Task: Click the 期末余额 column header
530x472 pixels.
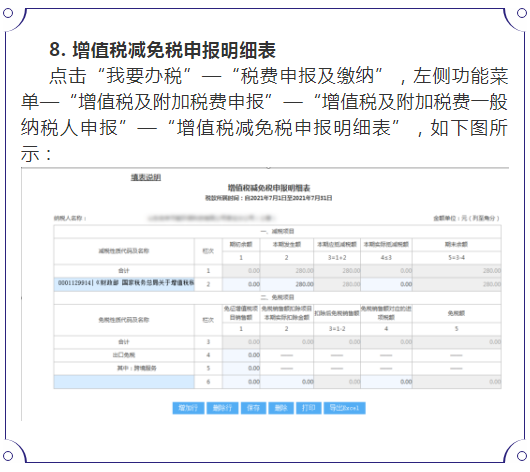Action: (x=456, y=244)
